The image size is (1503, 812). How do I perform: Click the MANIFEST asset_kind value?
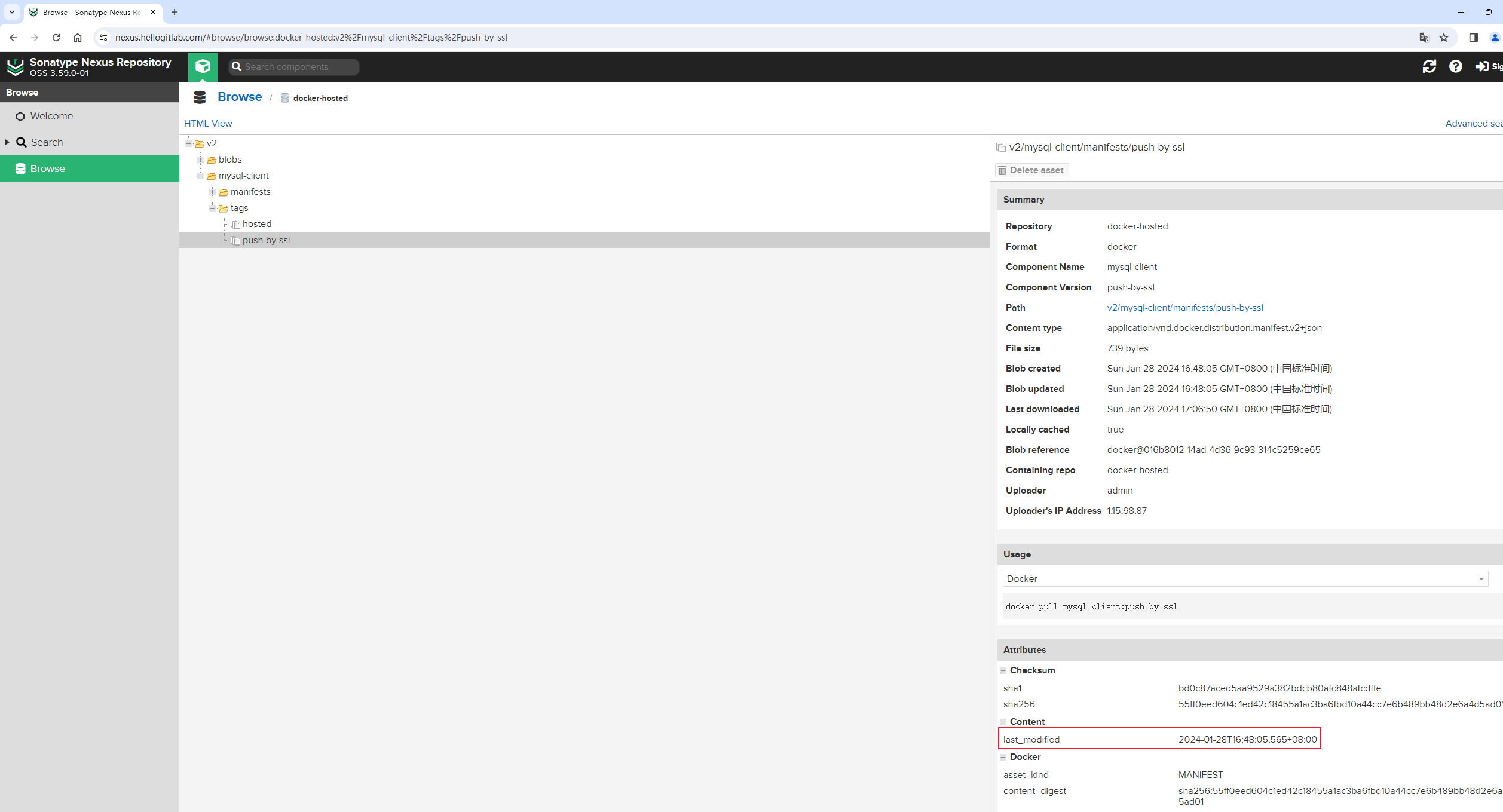click(1201, 775)
